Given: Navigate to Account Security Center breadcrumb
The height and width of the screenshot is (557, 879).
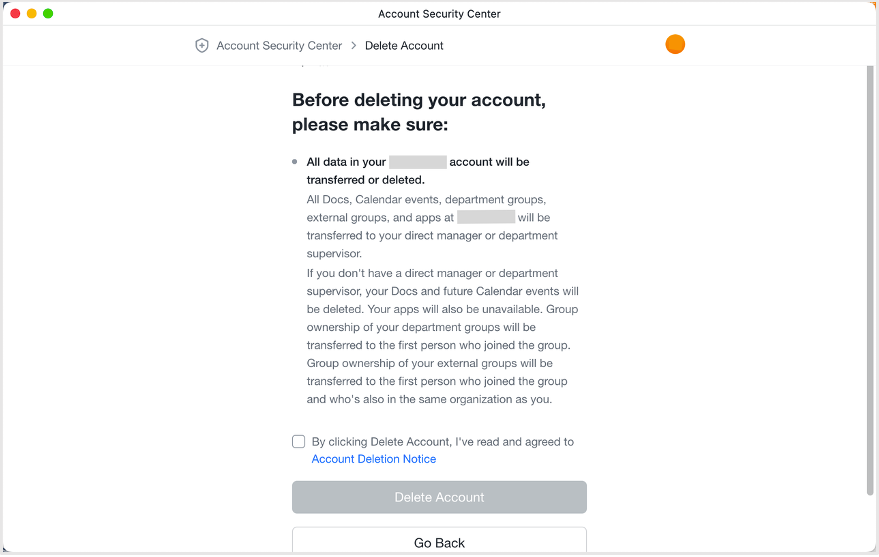Looking at the screenshot, I should tap(279, 46).
